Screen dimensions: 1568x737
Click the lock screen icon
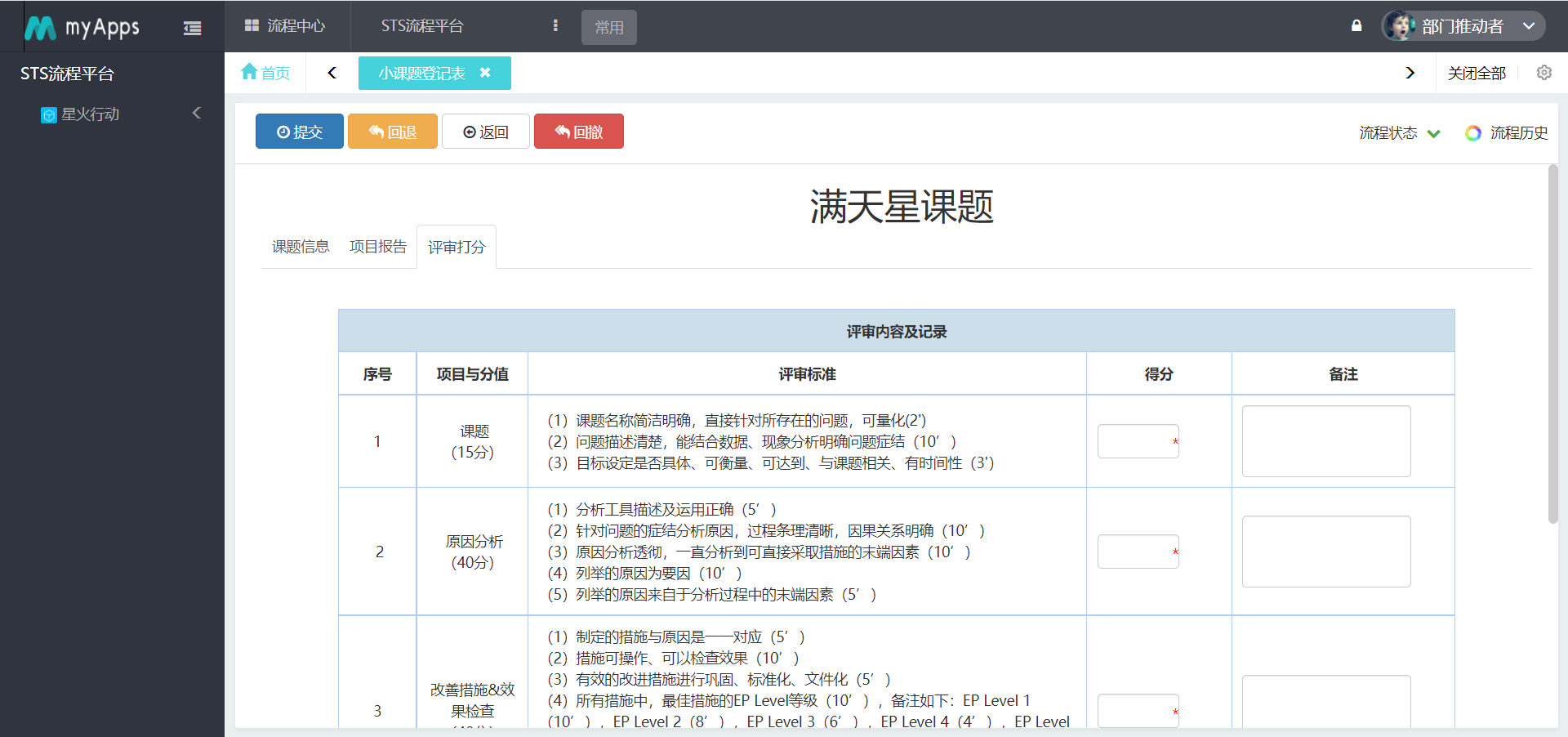click(x=1356, y=26)
